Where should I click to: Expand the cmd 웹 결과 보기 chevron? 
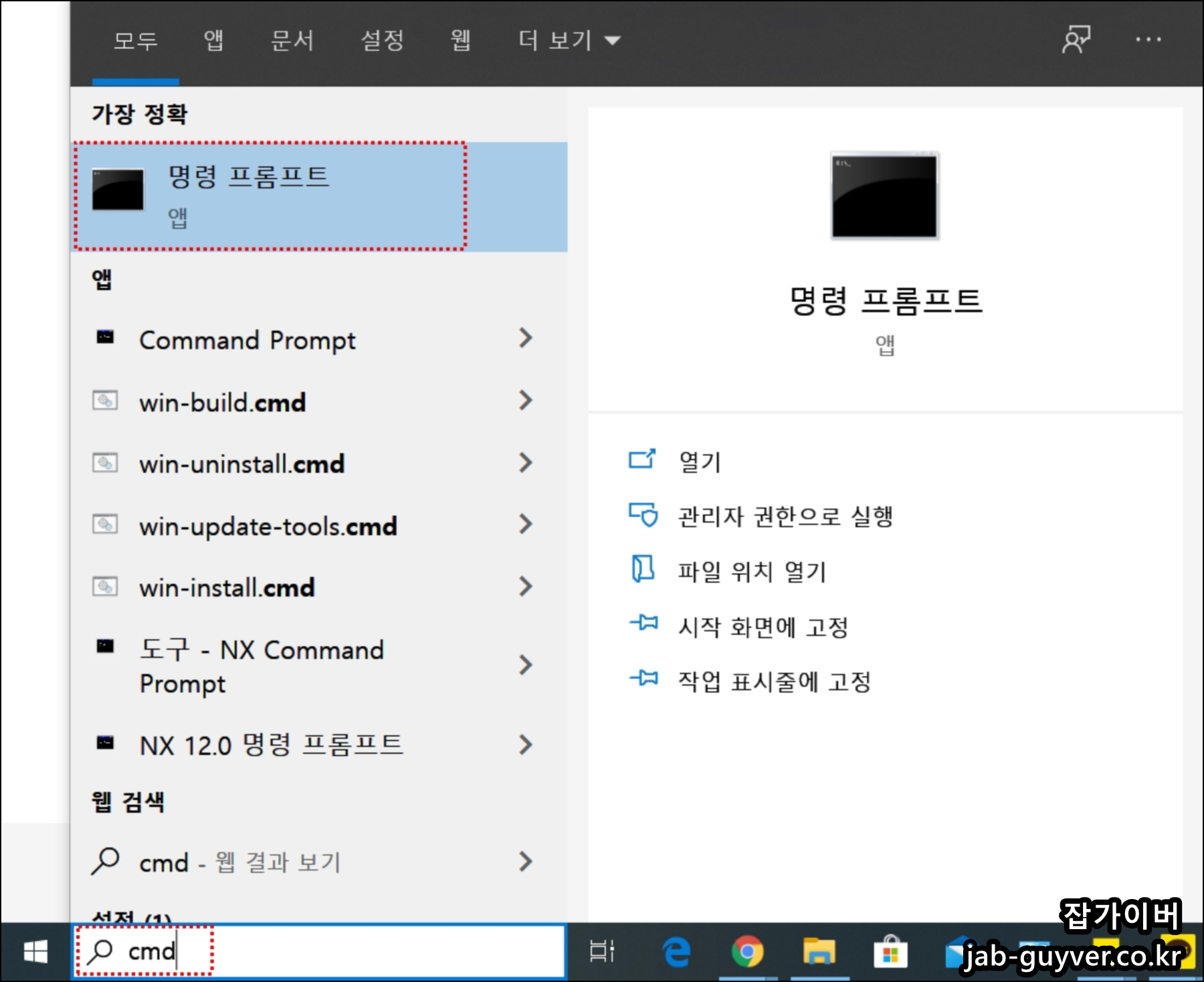(x=526, y=862)
